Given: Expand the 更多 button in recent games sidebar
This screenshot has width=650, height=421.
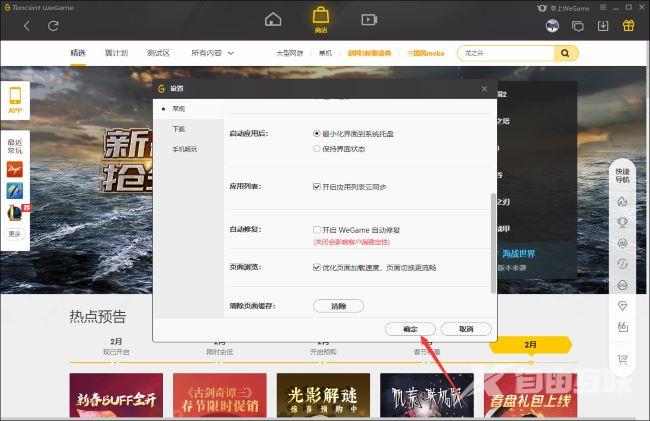Looking at the screenshot, I should pos(15,233).
